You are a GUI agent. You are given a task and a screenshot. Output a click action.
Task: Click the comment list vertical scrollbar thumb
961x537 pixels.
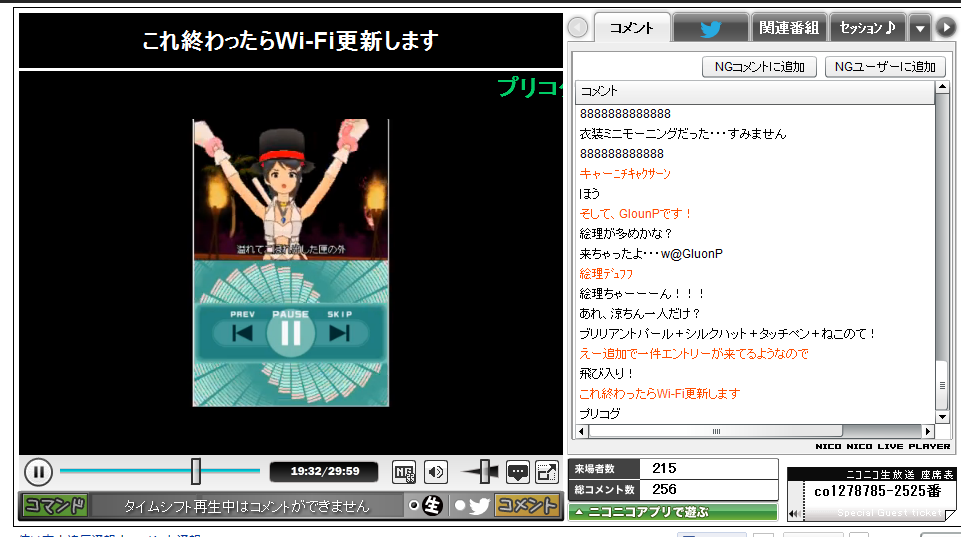[942, 385]
